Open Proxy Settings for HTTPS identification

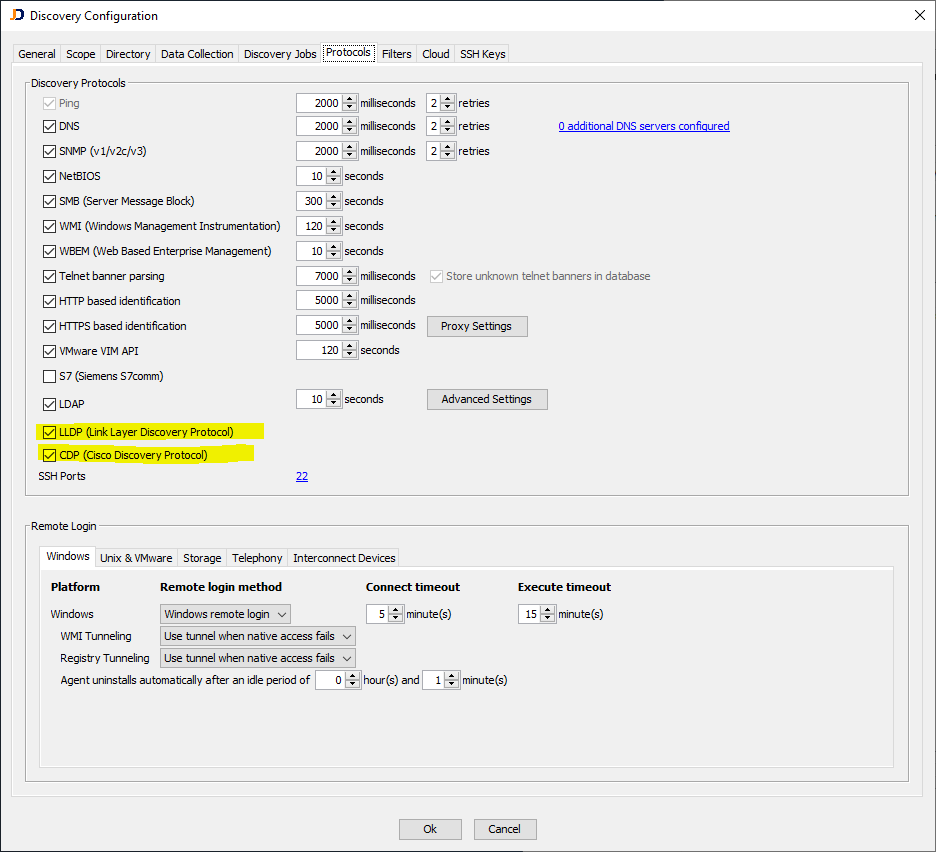(x=477, y=326)
